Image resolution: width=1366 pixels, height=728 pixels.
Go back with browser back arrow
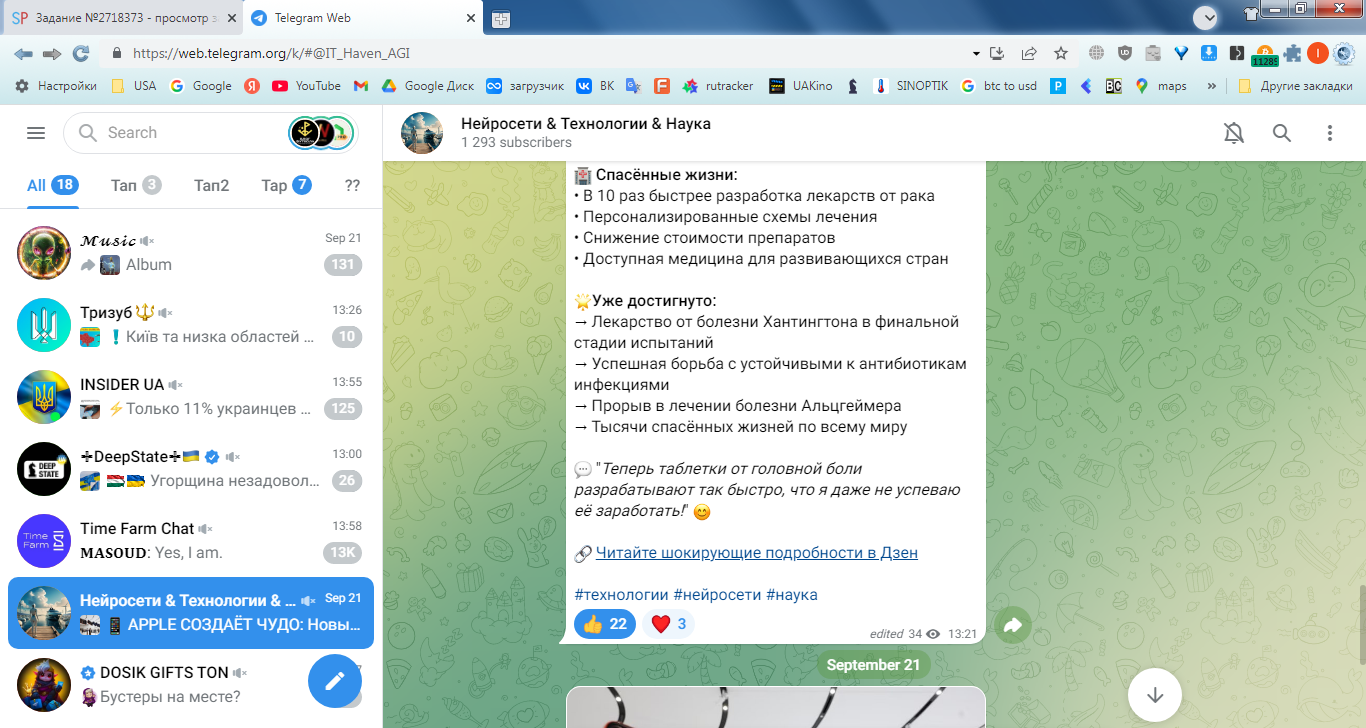(x=23, y=53)
